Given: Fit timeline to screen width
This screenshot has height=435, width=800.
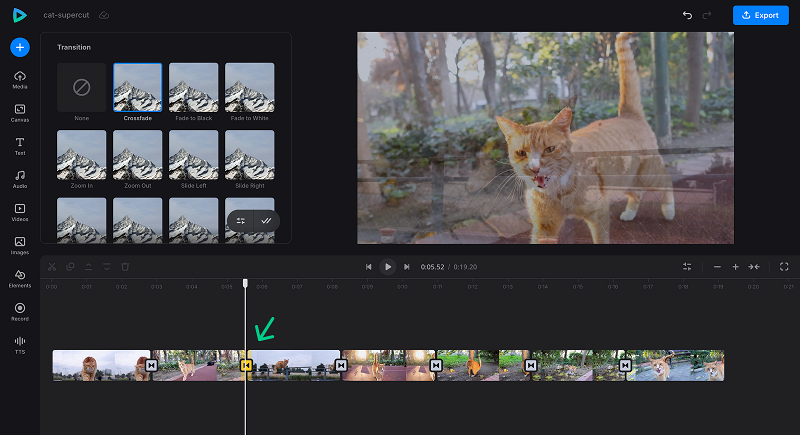Looking at the screenshot, I should coord(754,267).
